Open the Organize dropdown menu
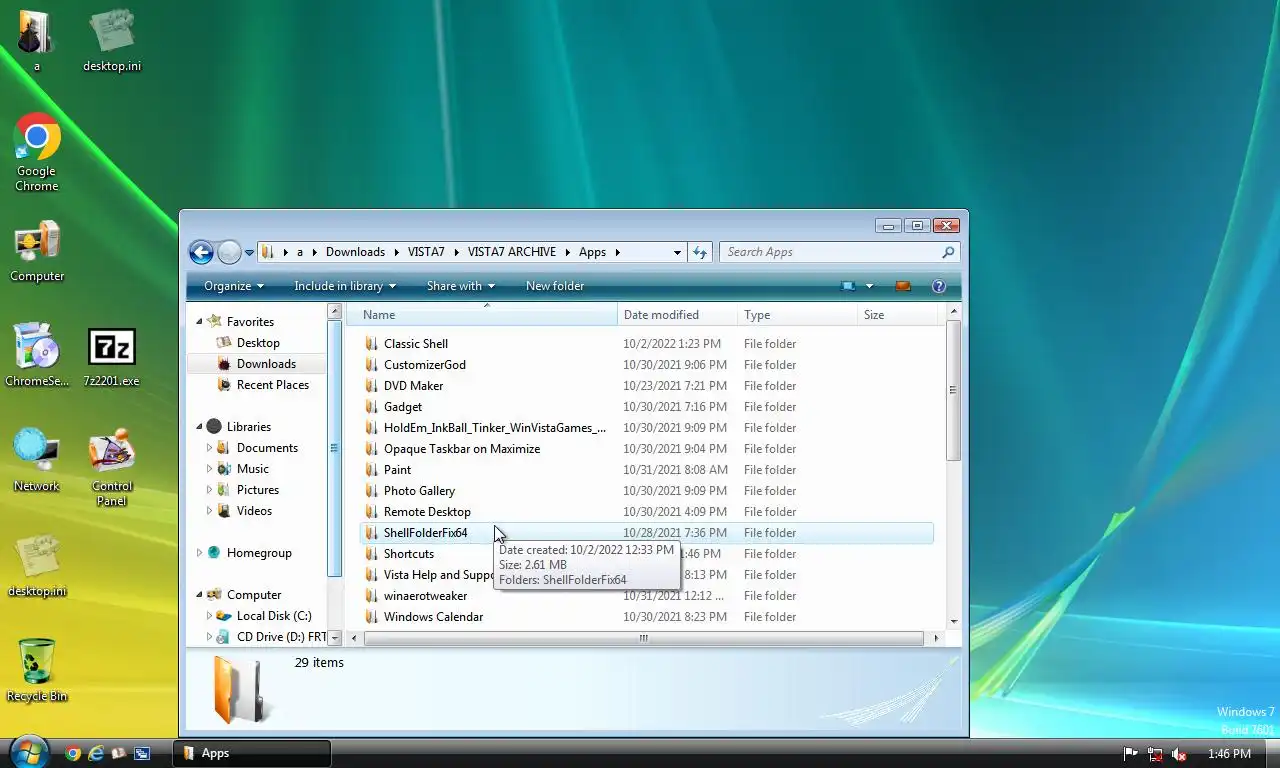 pos(234,286)
